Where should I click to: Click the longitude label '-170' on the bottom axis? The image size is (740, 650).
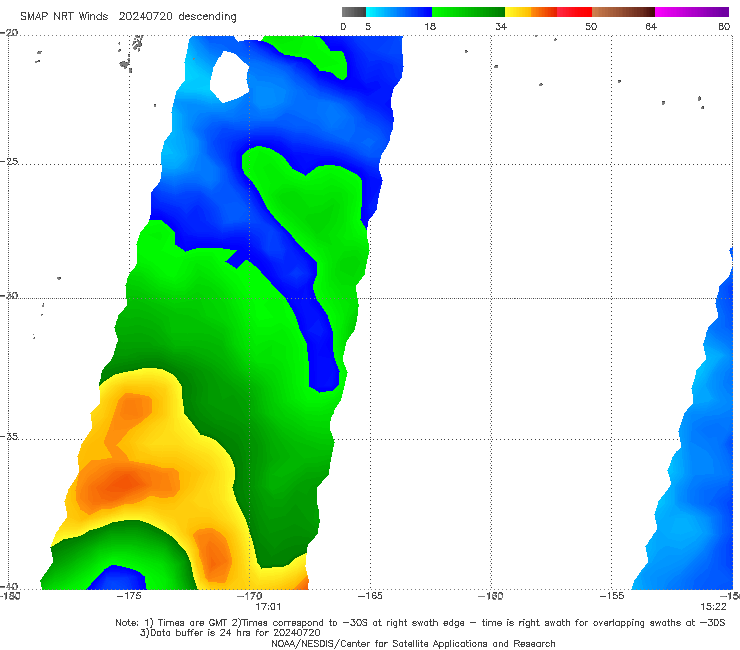(x=250, y=596)
